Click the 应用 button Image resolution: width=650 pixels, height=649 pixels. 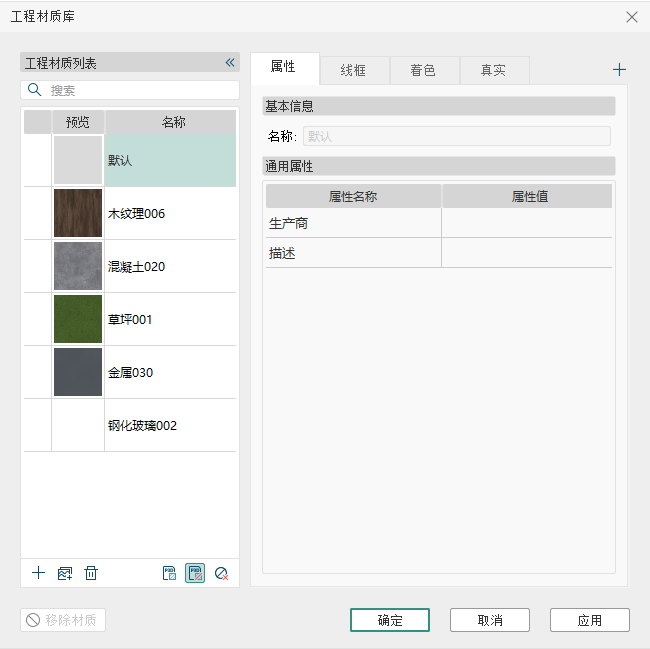(x=589, y=620)
